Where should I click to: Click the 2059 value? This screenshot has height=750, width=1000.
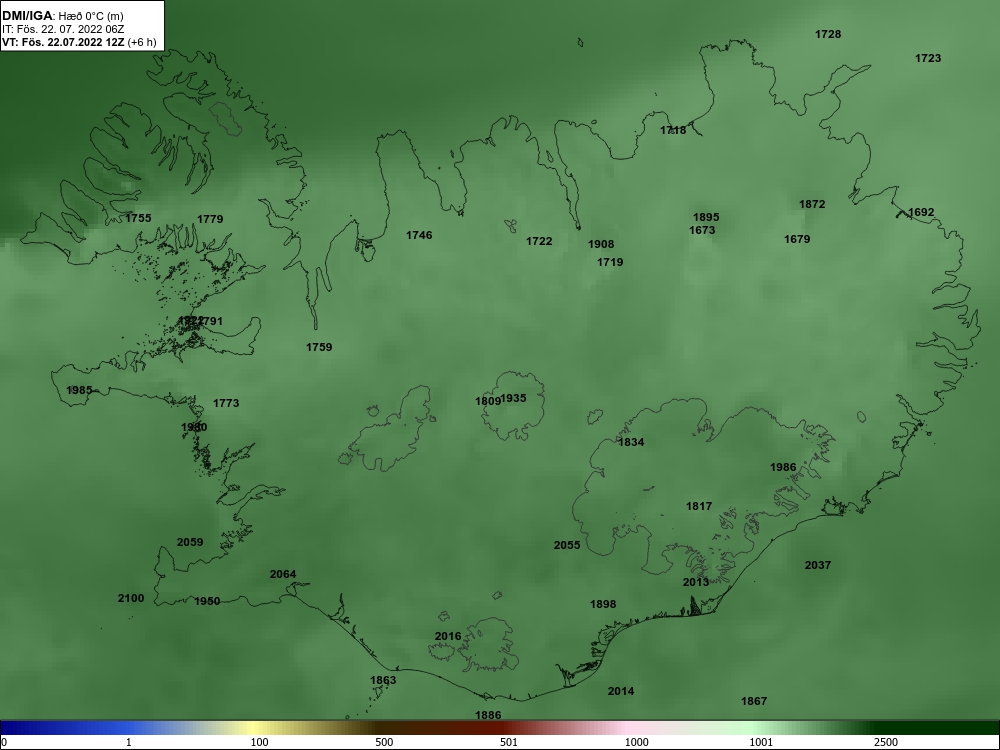coord(190,543)
